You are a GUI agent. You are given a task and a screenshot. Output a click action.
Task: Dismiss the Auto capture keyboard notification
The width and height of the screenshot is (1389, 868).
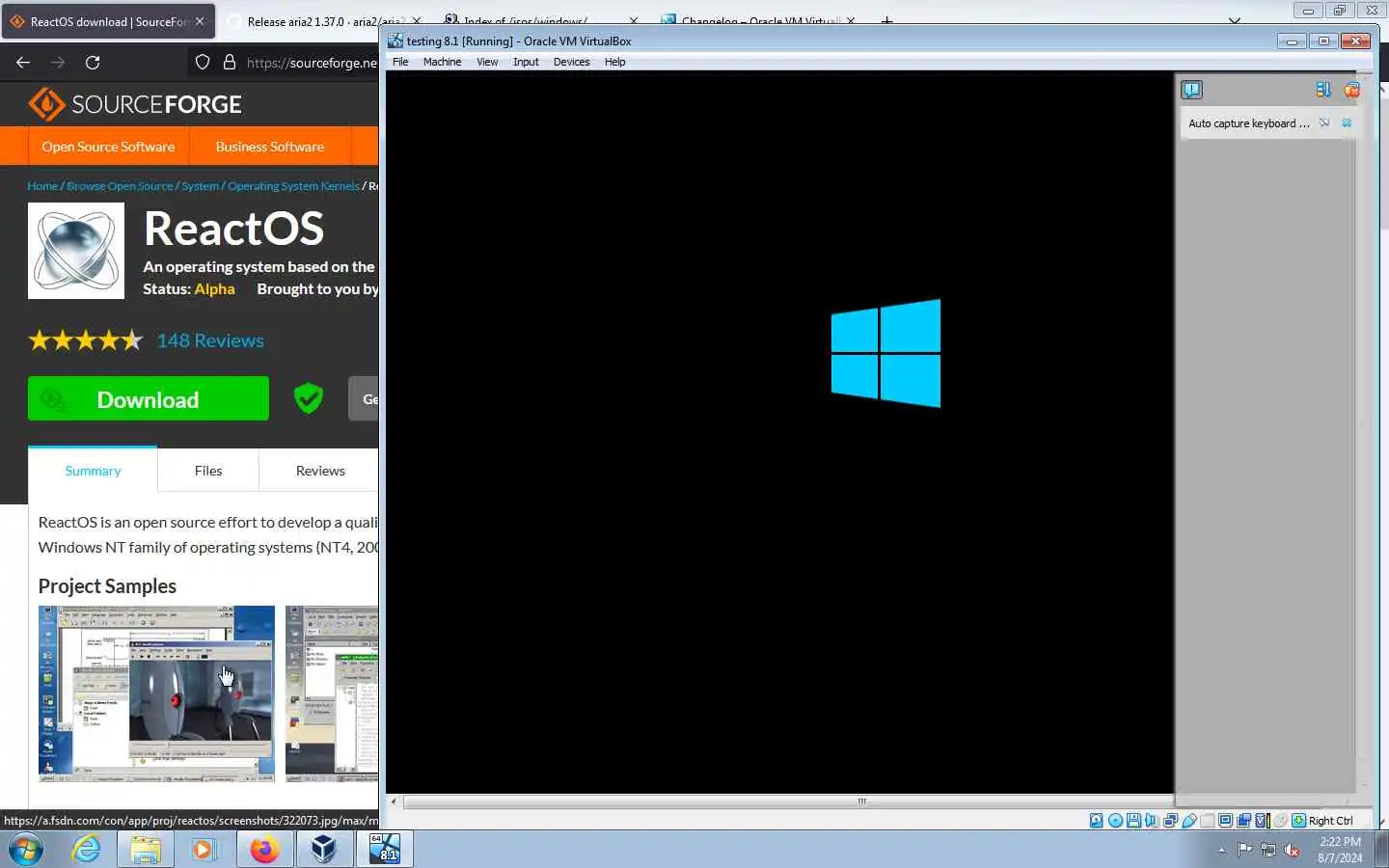[1348, 122]
